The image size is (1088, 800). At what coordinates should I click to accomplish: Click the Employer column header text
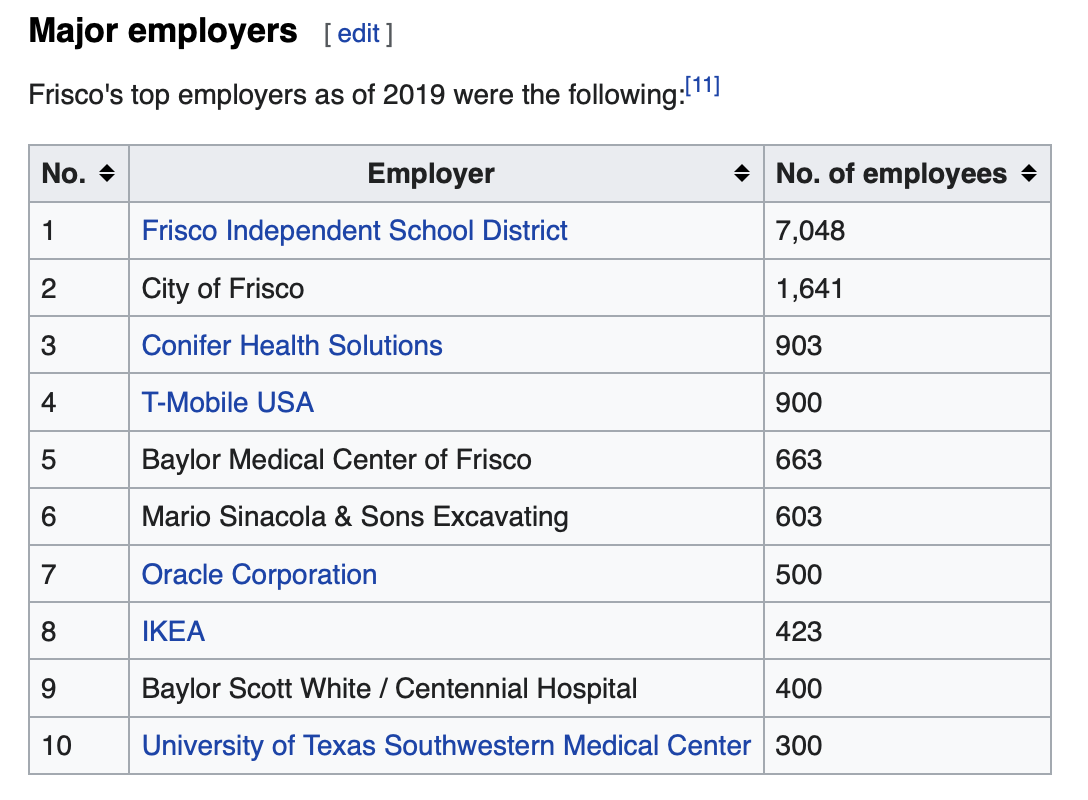tap(431, 173)
